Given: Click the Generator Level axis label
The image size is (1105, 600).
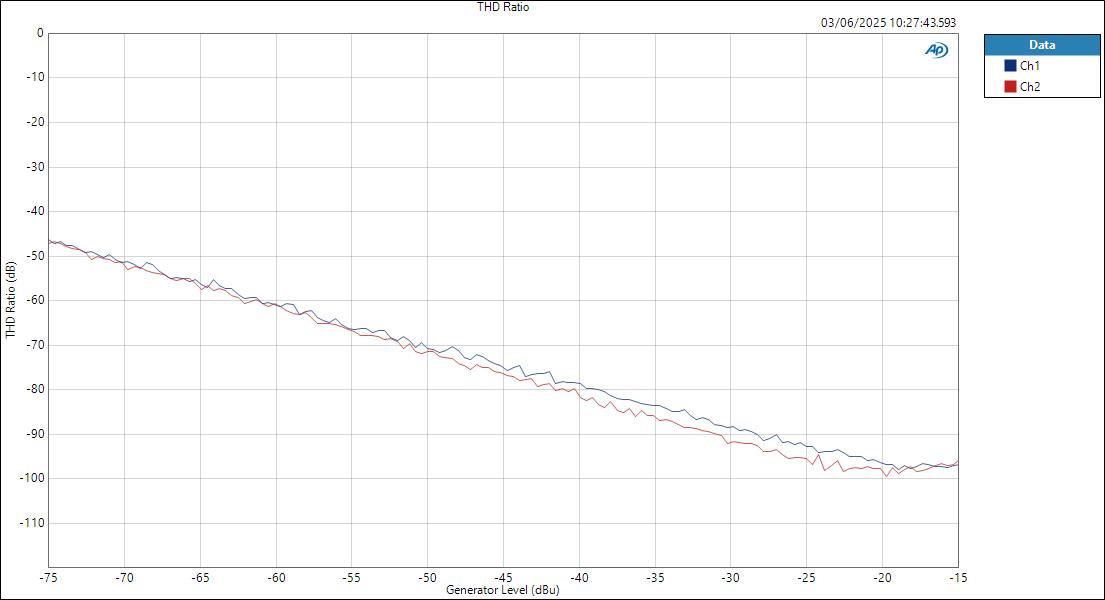Looking at the screenshot, I should click(504, 590).
